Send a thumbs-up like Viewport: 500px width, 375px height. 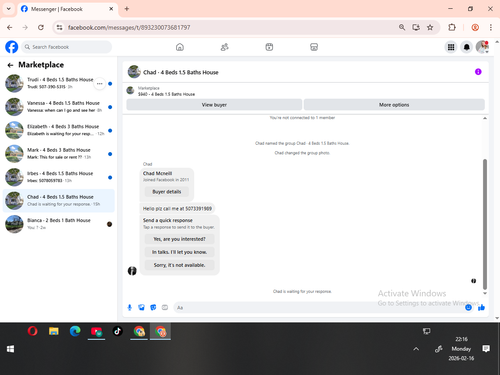[x=481, y=307]
